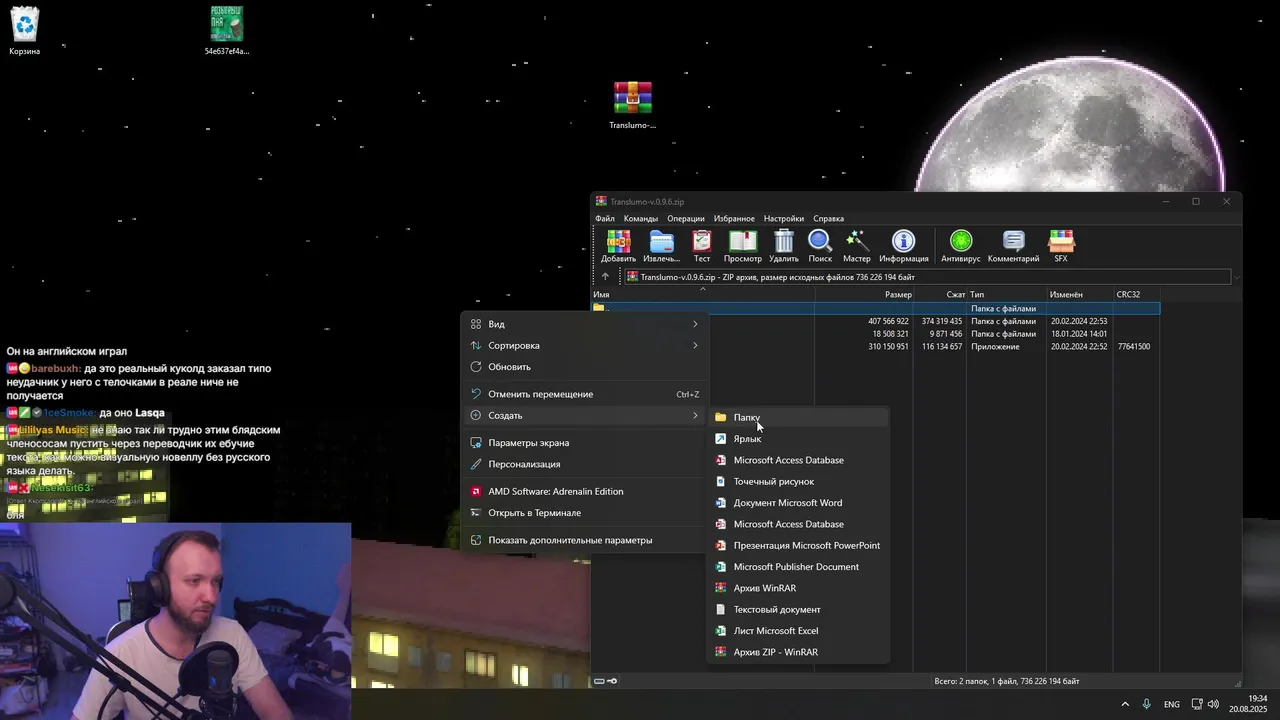Switch ENG input language indicator
The width and height of the screenshot is (1280, 720).
point(1171,704)
